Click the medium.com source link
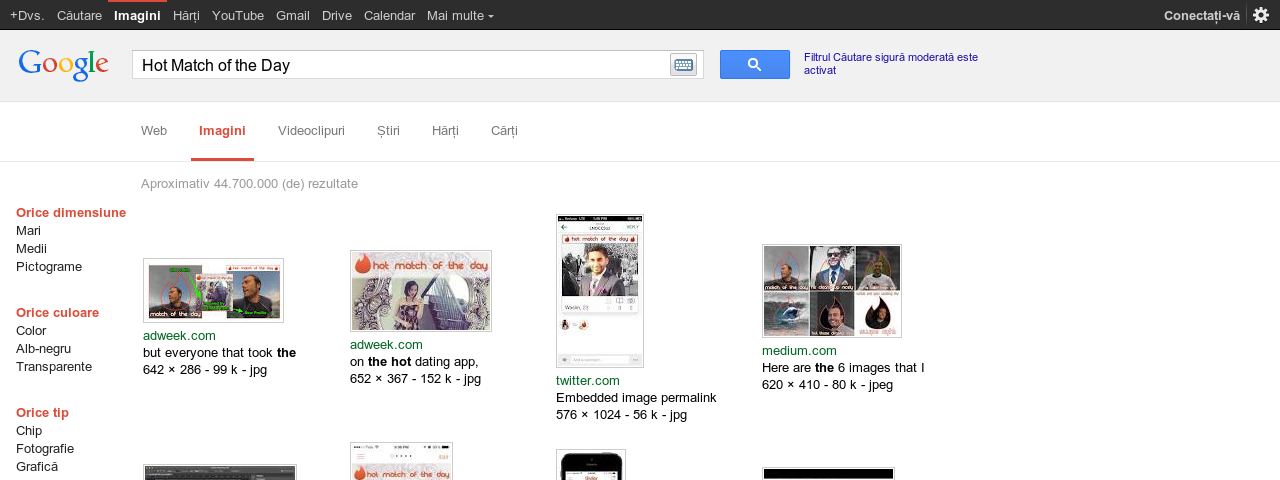This screenshot has height=480, width=1280. coord(799,351)
